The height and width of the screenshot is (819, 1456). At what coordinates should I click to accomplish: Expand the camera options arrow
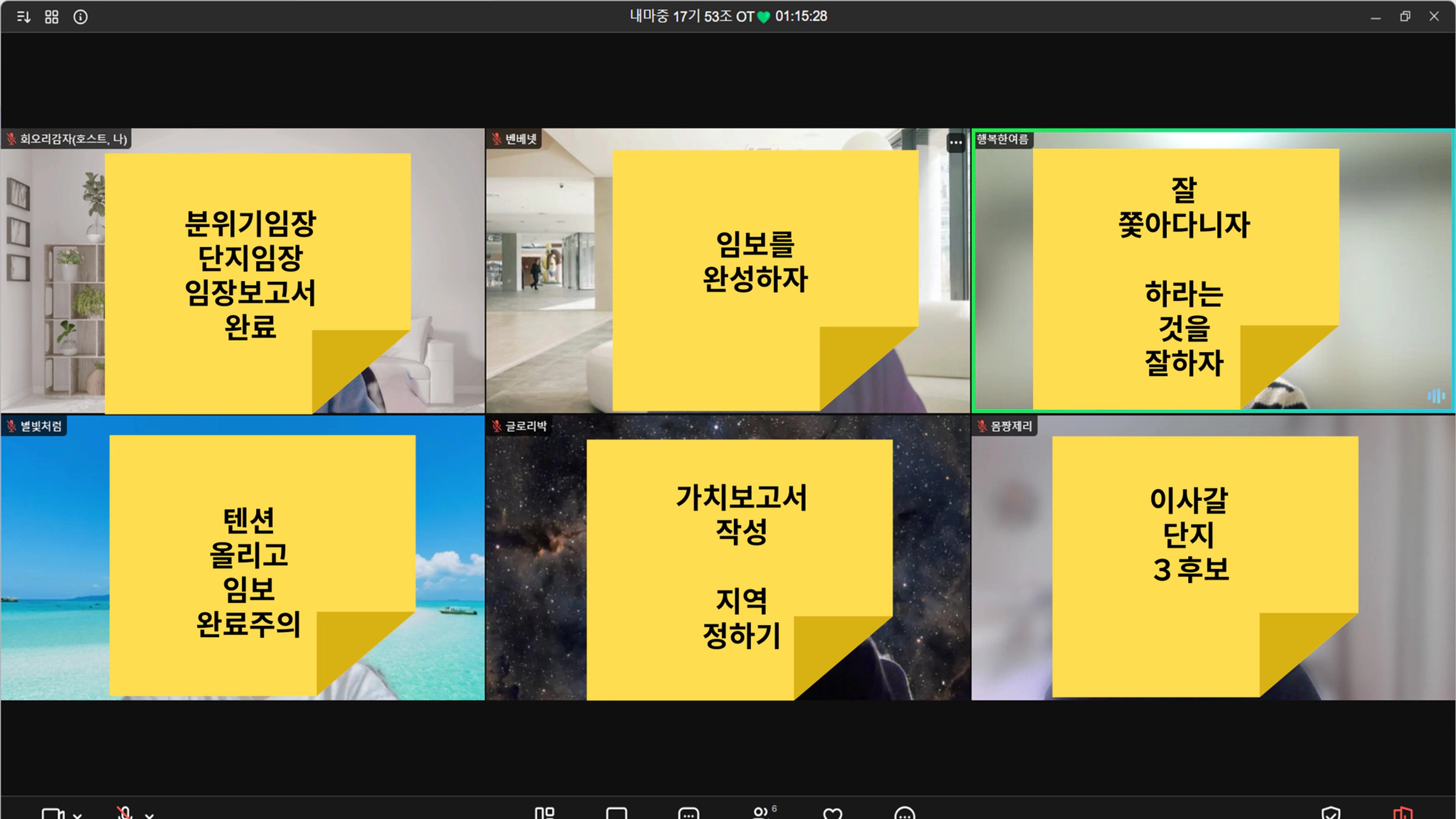click(77, 815)
